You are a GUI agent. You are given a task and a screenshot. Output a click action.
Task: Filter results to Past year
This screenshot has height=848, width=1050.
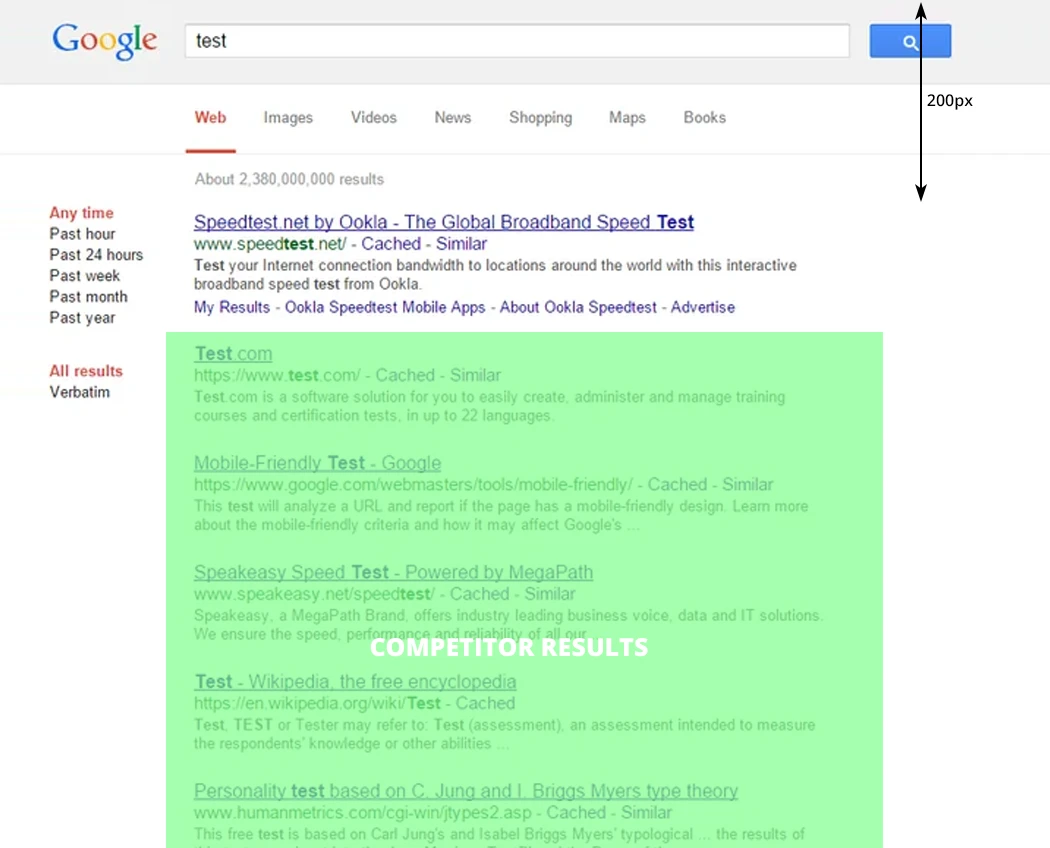(82, 317)
